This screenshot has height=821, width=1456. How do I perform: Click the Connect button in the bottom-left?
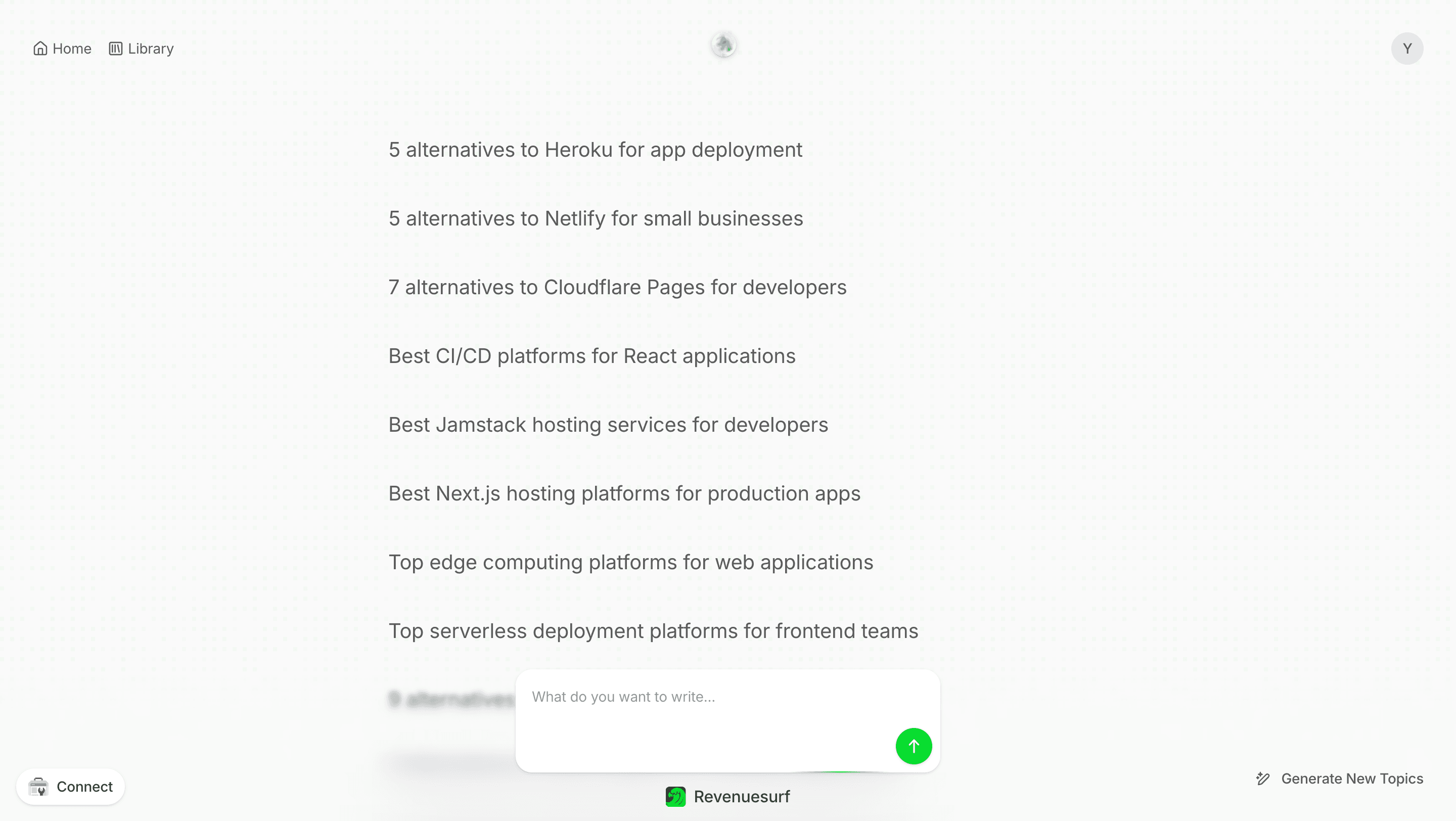tap(71, 786)
